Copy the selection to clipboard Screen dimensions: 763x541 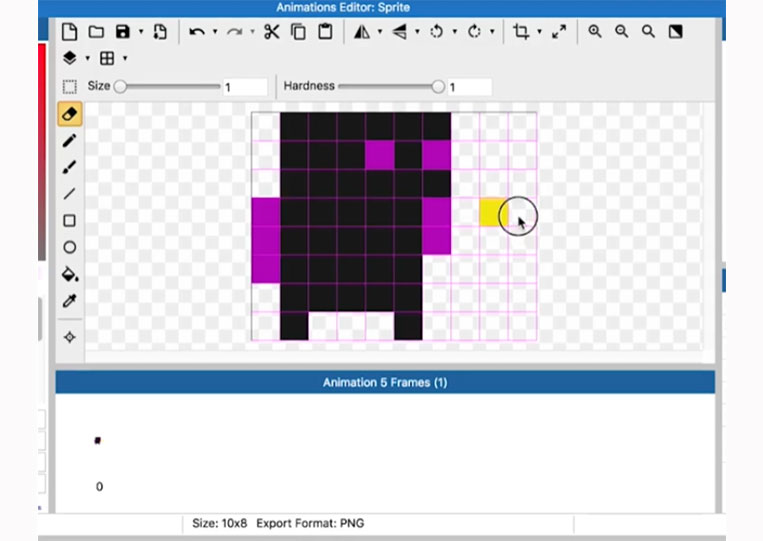(298, 32)
